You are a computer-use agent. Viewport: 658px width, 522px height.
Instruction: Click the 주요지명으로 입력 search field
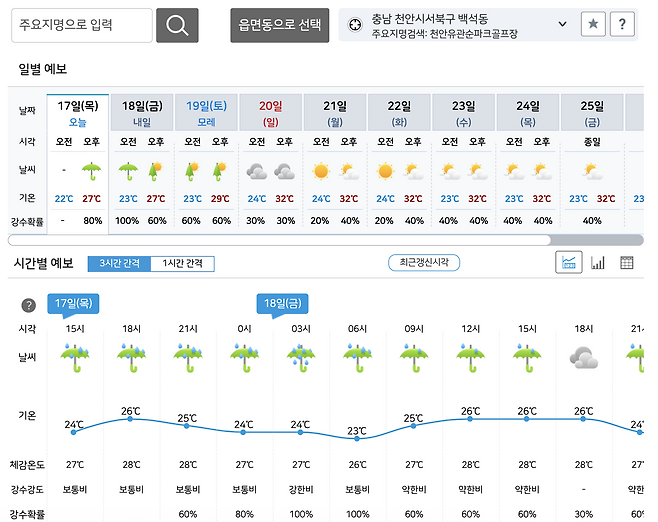click(x=82, y=26)
